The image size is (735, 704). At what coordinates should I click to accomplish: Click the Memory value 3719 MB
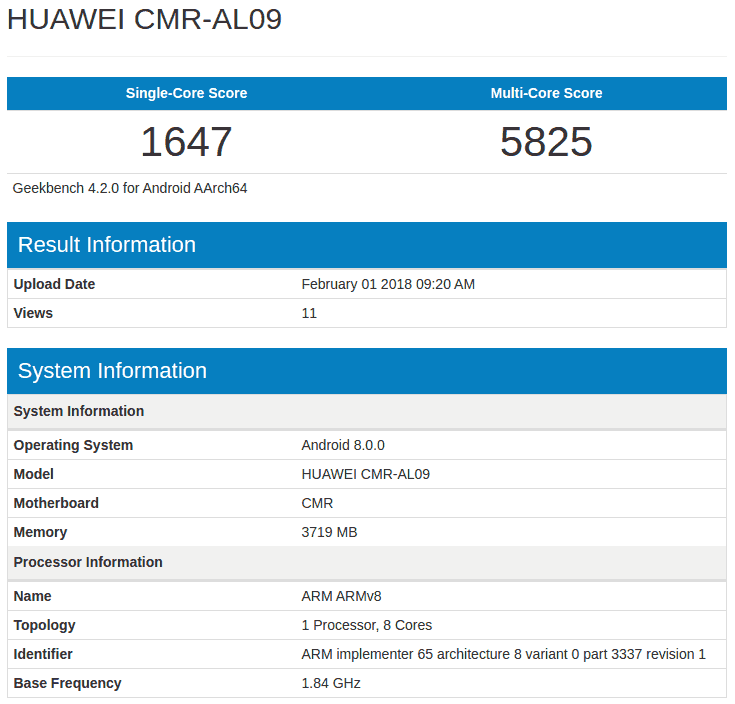329,532
